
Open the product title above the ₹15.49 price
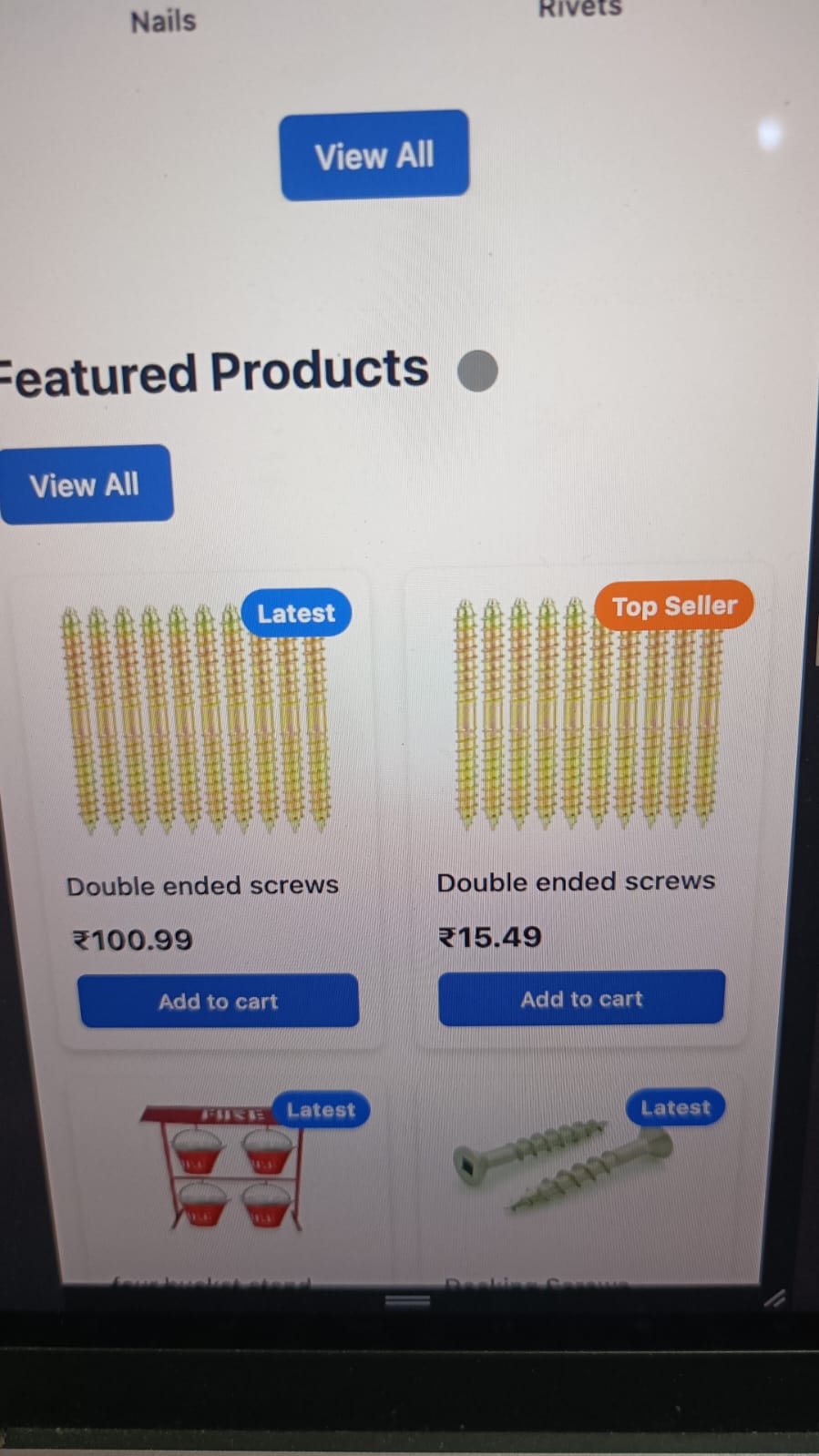(x=576, y=881)
